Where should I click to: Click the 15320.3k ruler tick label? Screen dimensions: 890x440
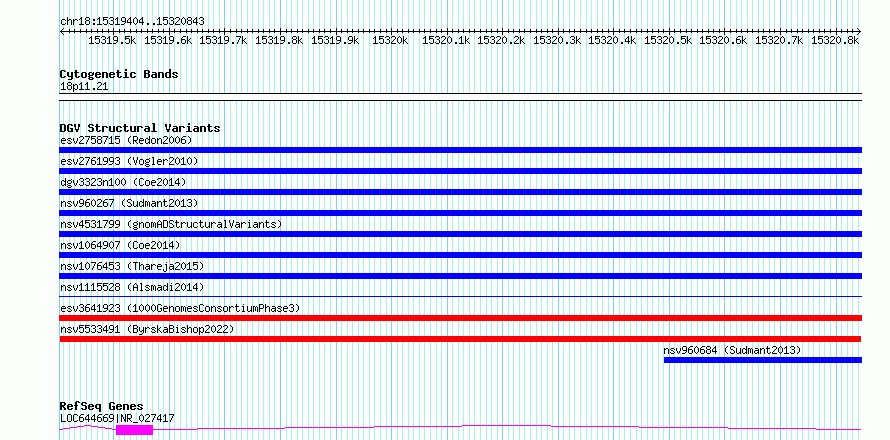pyautogui.click(x=557, y=40)
